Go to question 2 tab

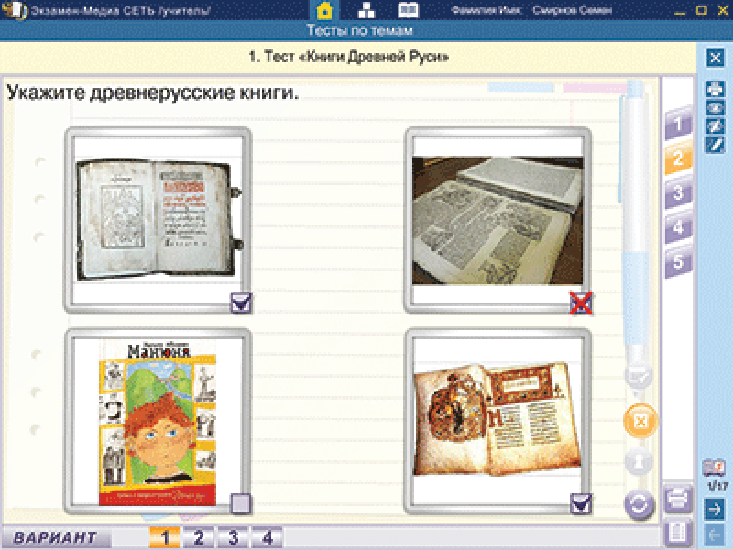(678, 158)
